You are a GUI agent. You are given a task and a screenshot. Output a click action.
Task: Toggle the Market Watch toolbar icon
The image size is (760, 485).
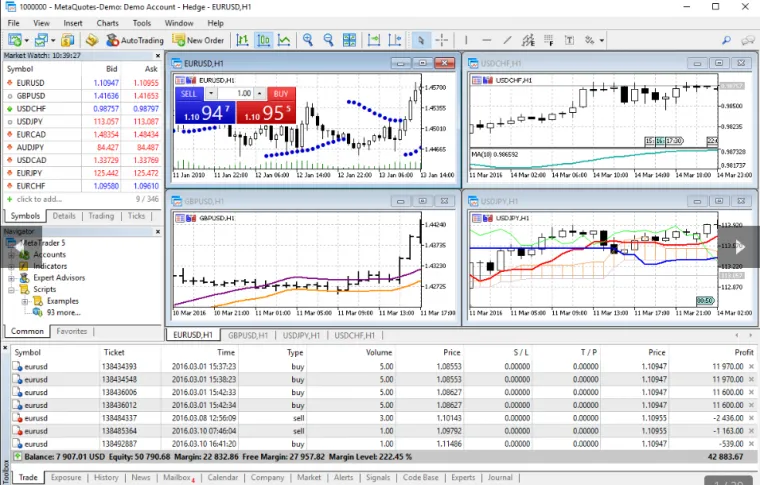pos(67,40)
